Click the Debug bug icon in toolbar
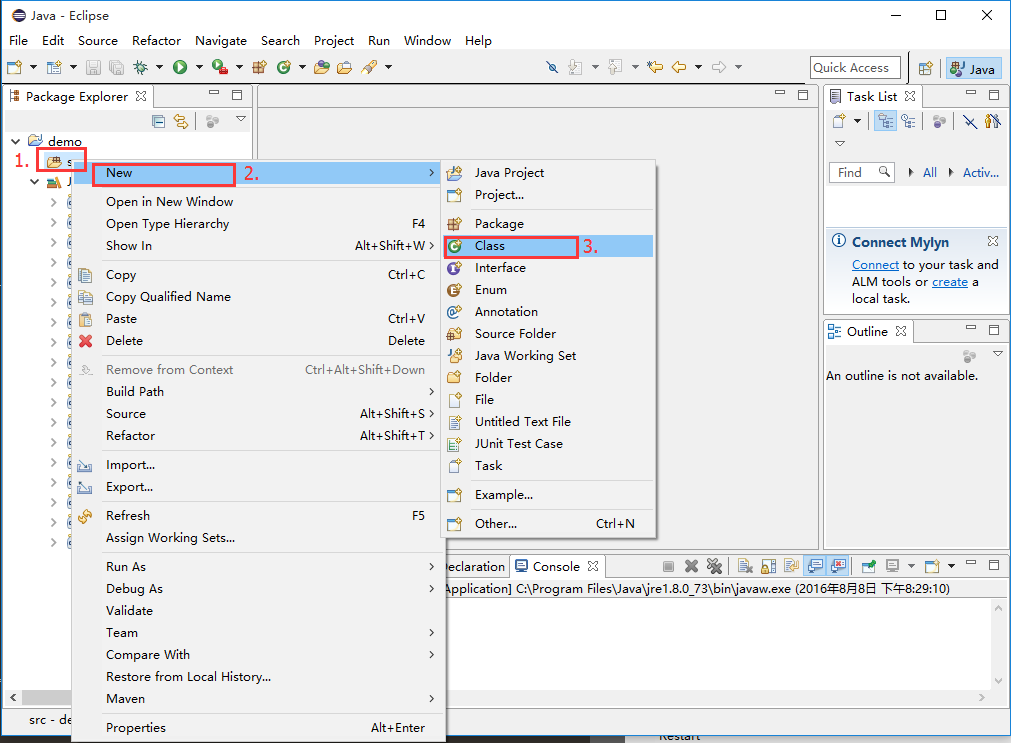Screen dimensions: 1011x743 click(x=141, y=67)
